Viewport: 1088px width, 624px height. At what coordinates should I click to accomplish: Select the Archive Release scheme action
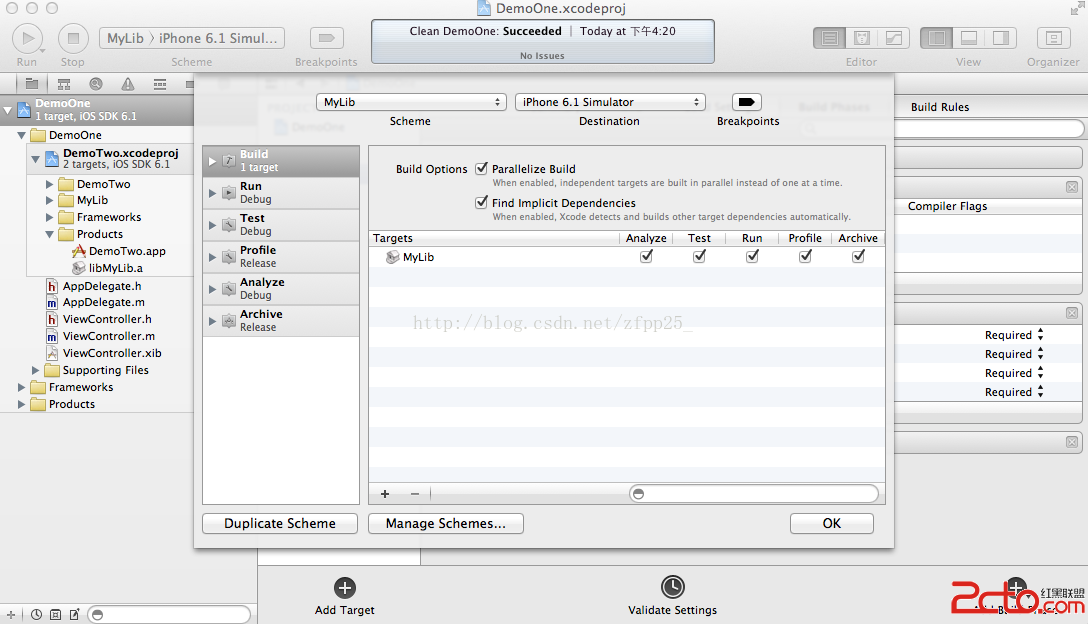tap(280, 320)
